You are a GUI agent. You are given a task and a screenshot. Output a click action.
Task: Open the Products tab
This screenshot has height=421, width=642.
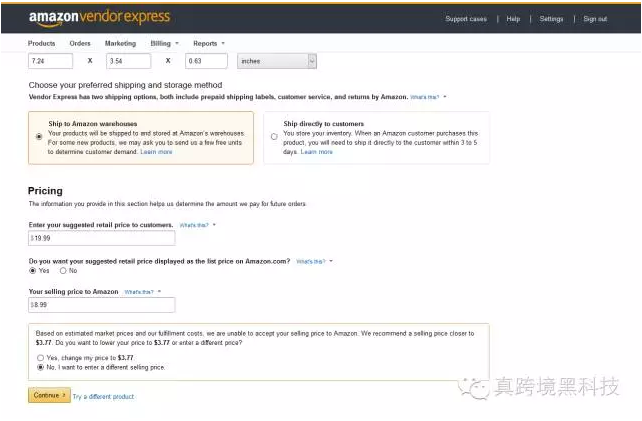click(x=41, y=43)
